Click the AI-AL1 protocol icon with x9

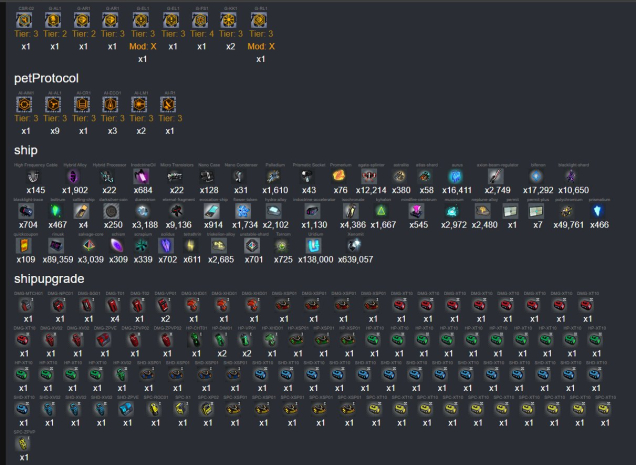point(55,105)
